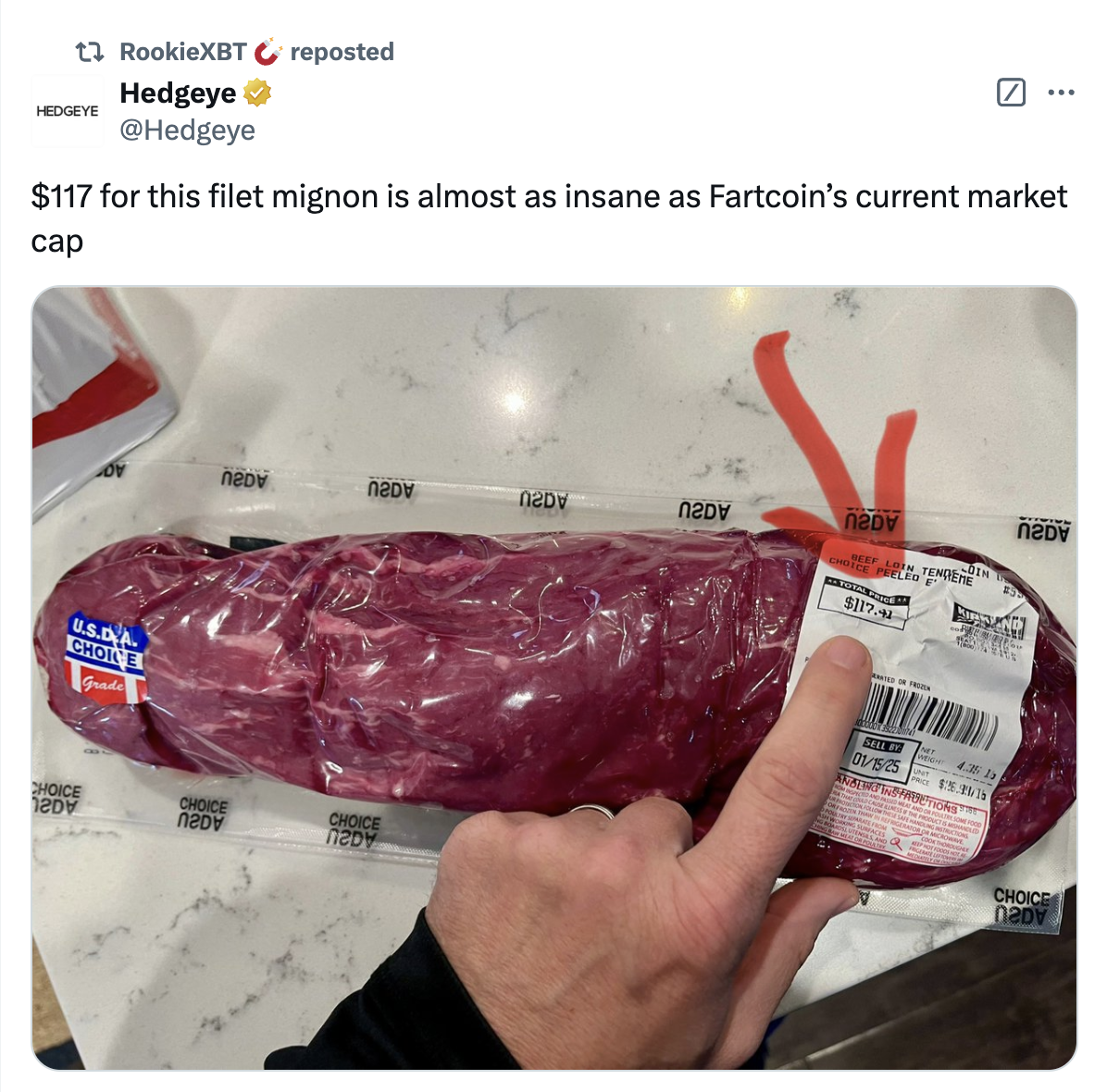Open the Hedgeye profile avatar

(67, 111)
